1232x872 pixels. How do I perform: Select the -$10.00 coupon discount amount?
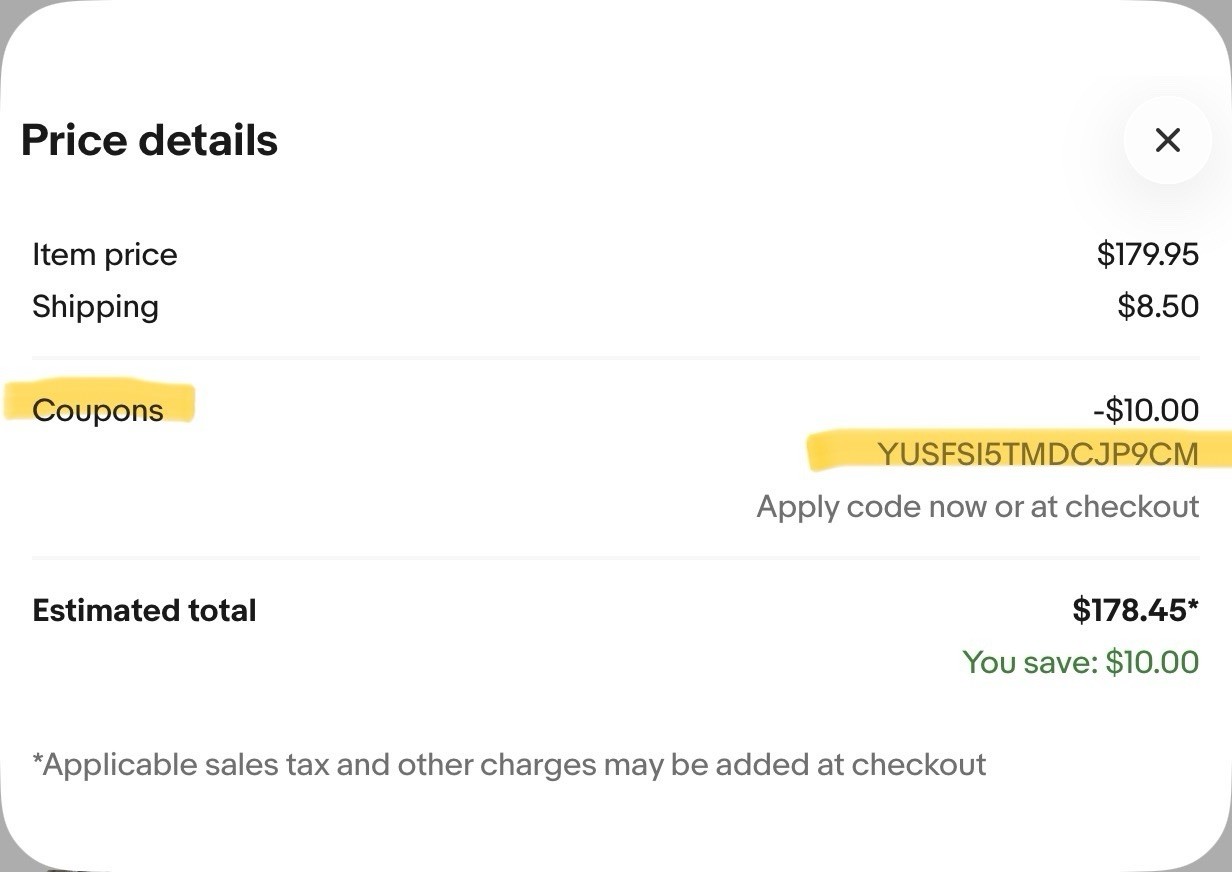point(1145,410)
